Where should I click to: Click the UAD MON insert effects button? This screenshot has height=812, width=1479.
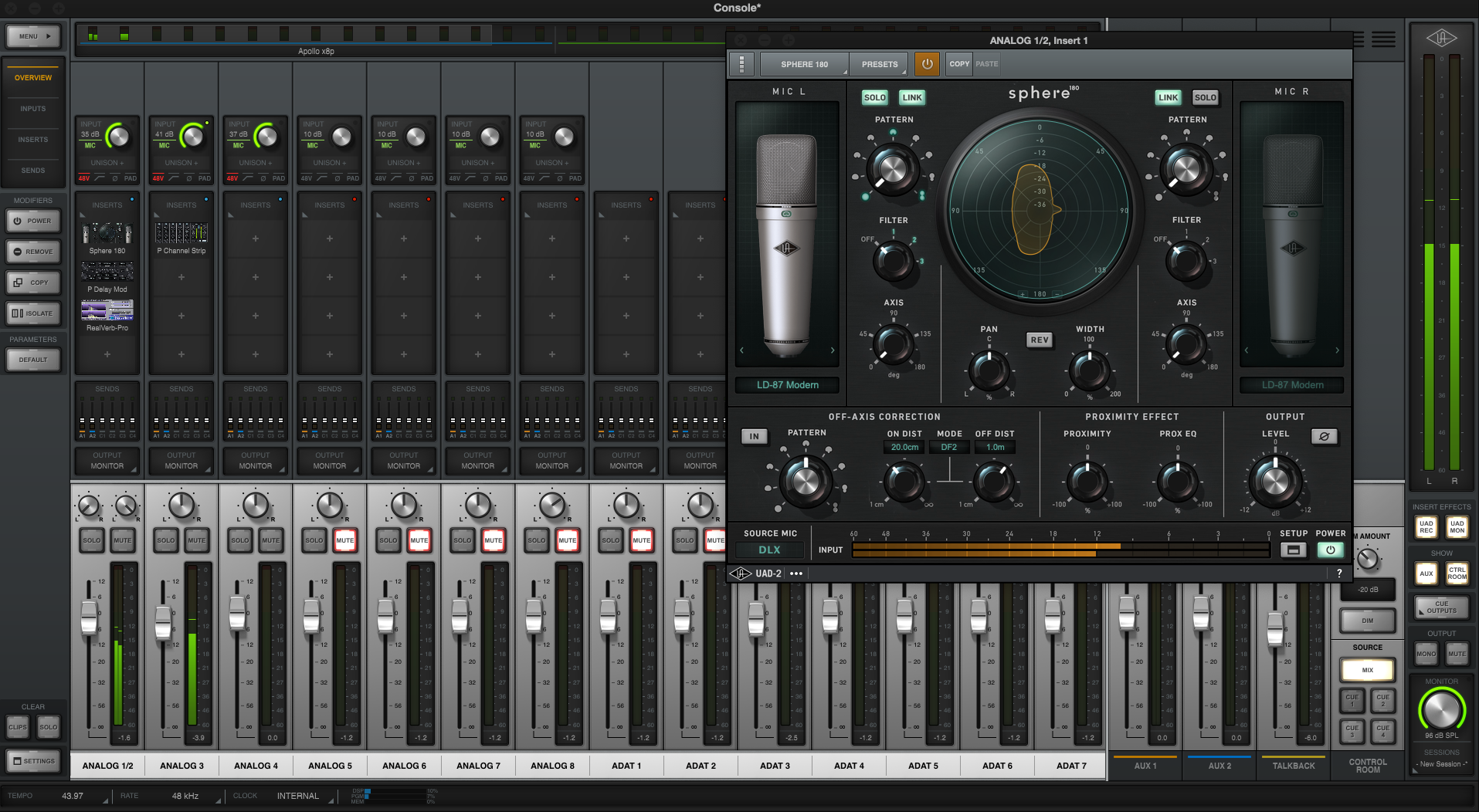pos(1457,527)
